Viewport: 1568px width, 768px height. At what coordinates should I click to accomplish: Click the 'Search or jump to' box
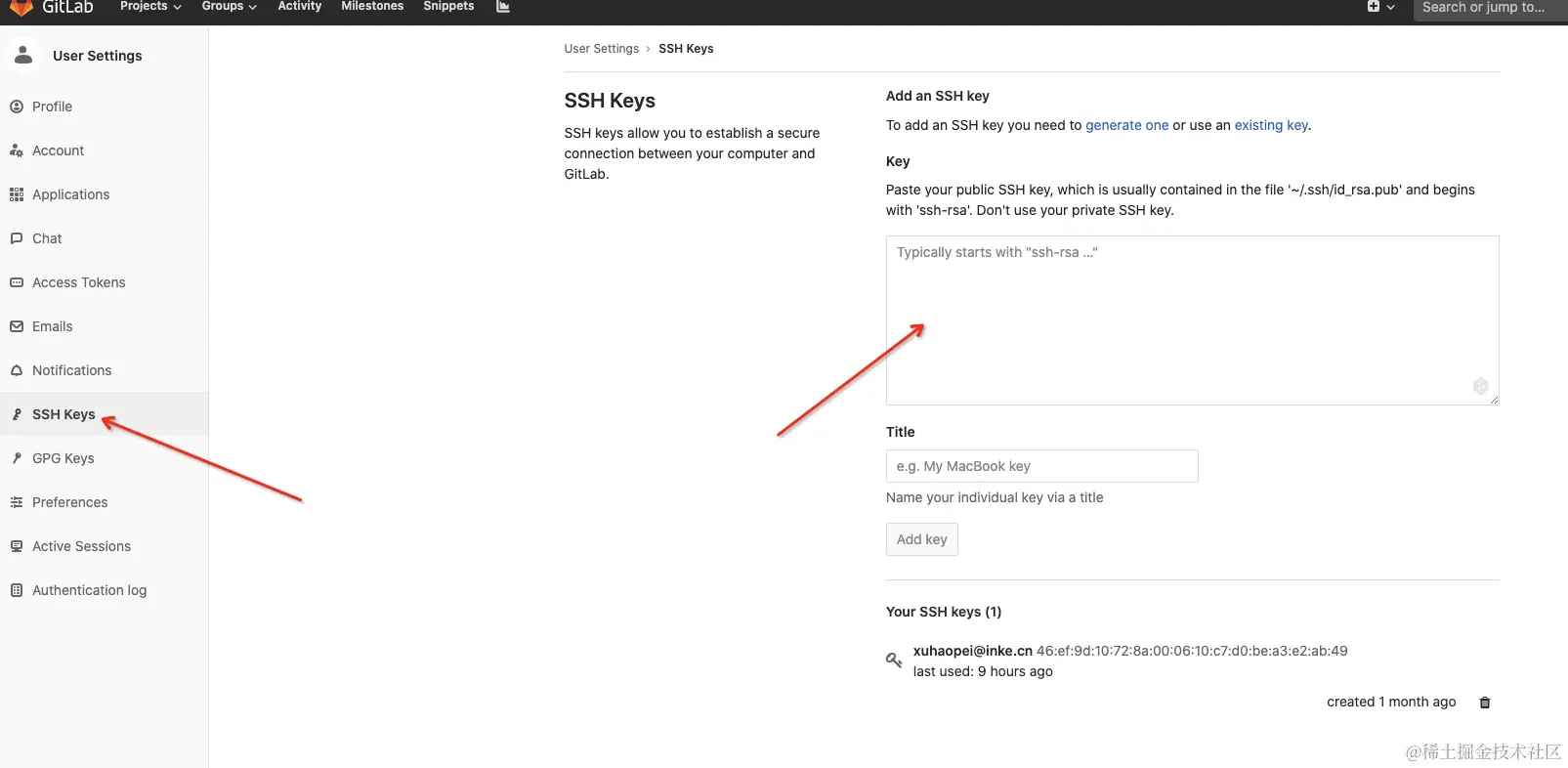(x=1483, y=8)
